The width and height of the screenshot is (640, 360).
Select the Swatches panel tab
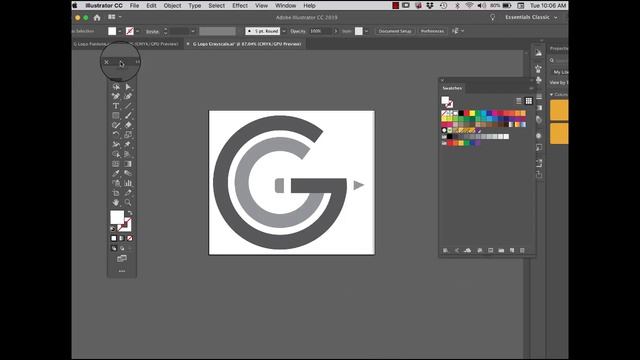click(452, 88)
